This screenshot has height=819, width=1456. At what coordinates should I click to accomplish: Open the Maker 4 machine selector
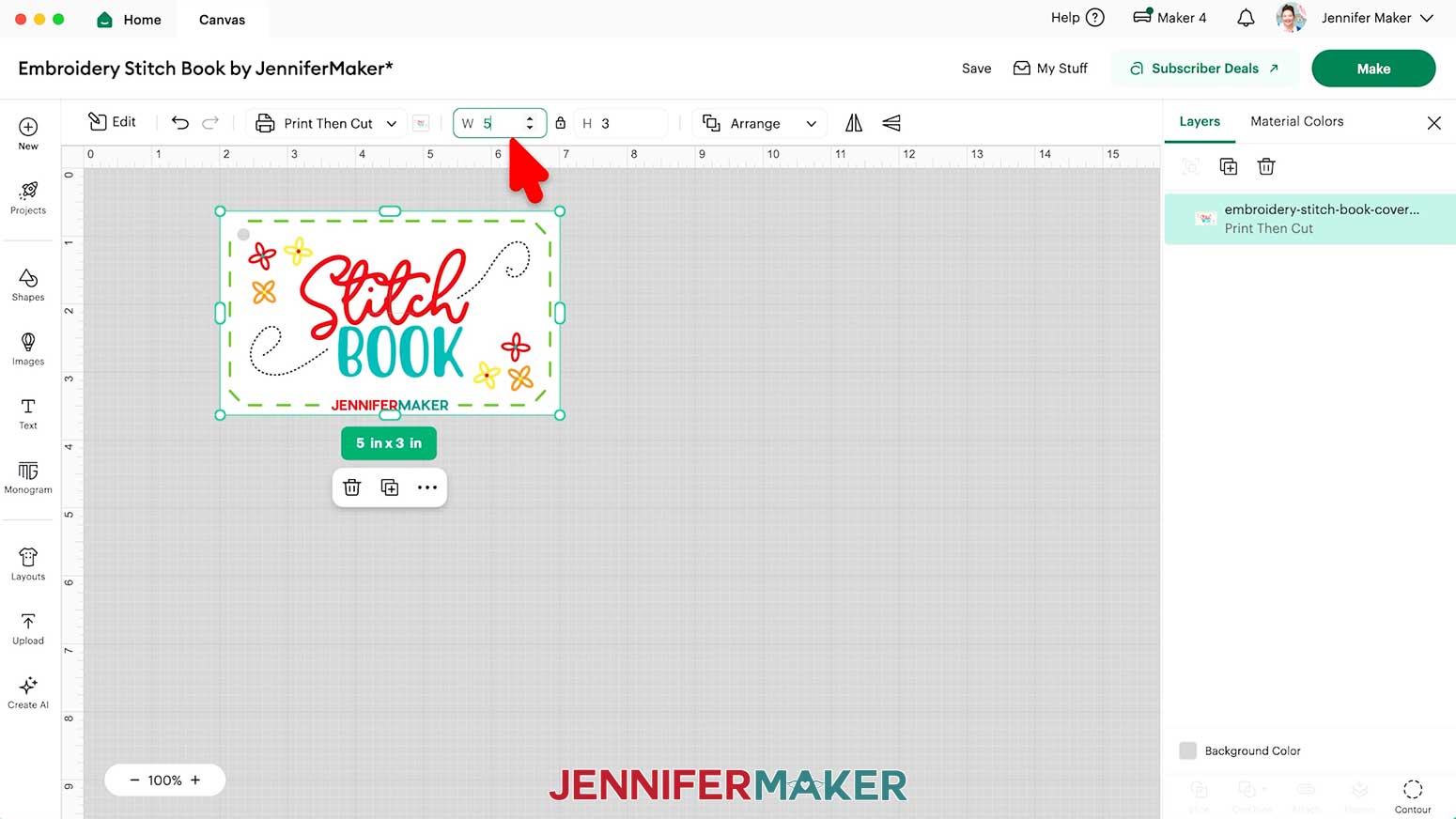[1169, 18]
